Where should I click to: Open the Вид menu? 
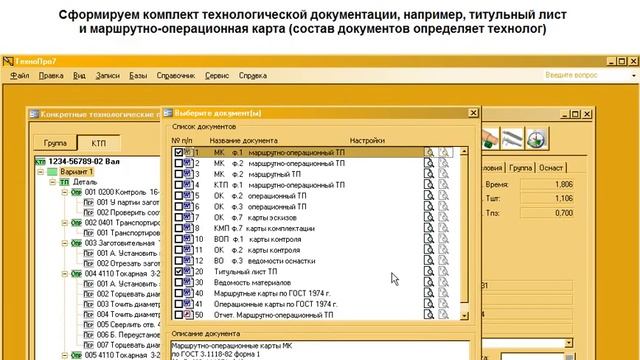(79, 76)
